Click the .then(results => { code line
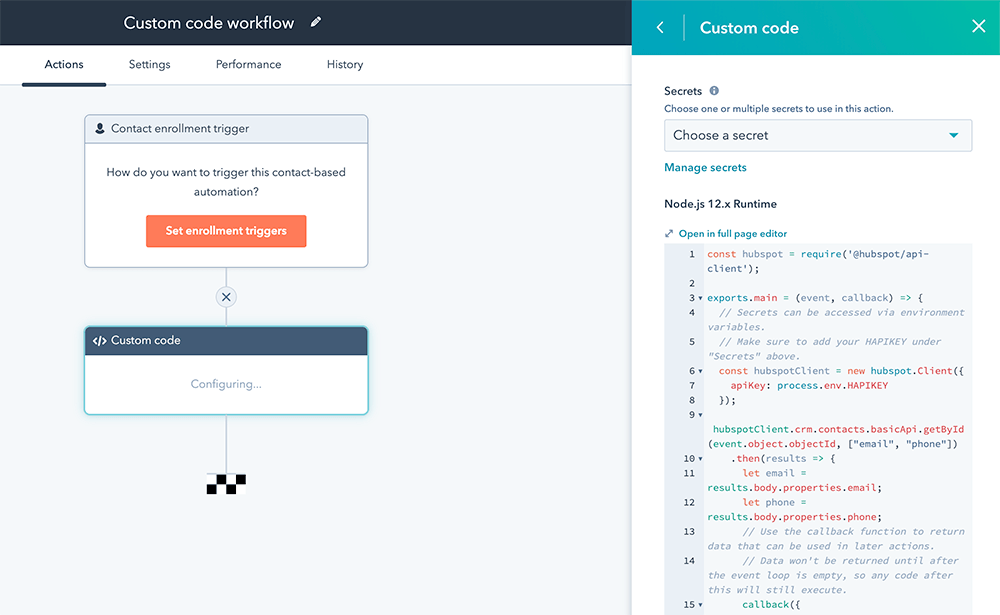The width and height of the screenshot is (1000, 615). tap(783, 459)
